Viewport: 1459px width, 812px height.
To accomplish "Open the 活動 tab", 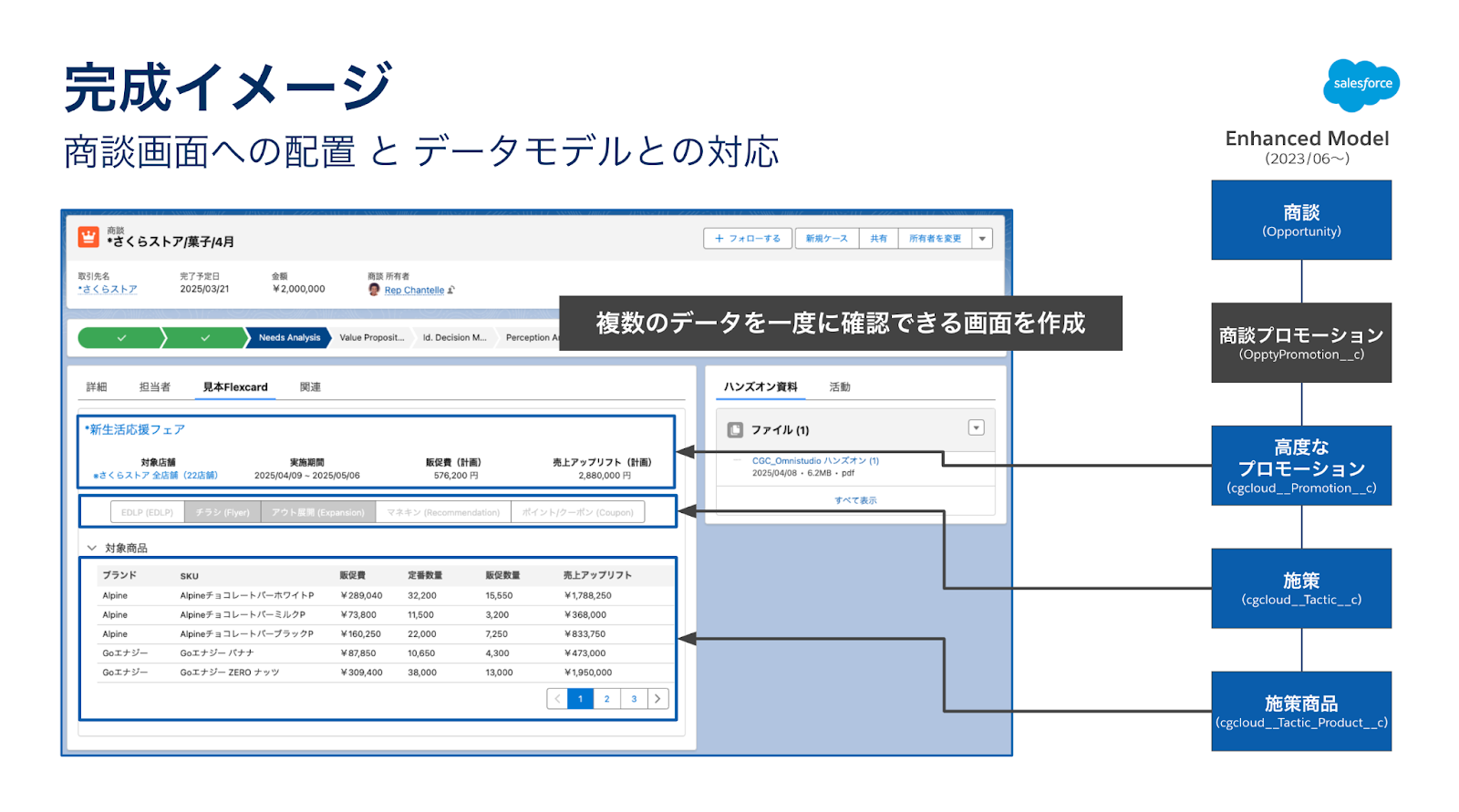I will click(x=840, y=387).
